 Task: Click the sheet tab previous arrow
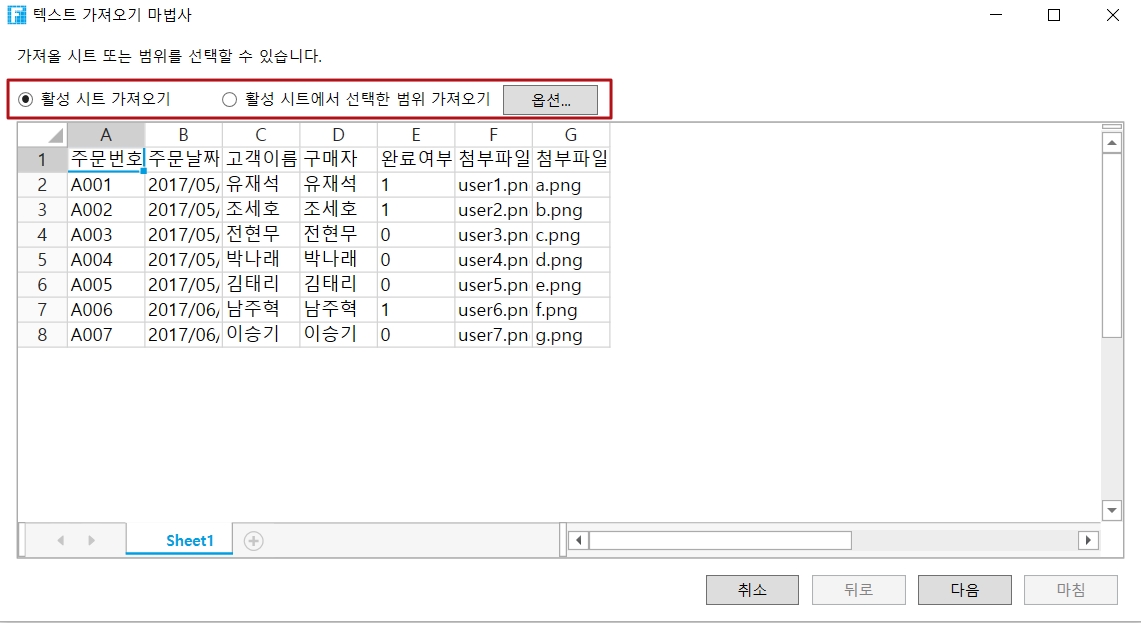coord(61,541)
